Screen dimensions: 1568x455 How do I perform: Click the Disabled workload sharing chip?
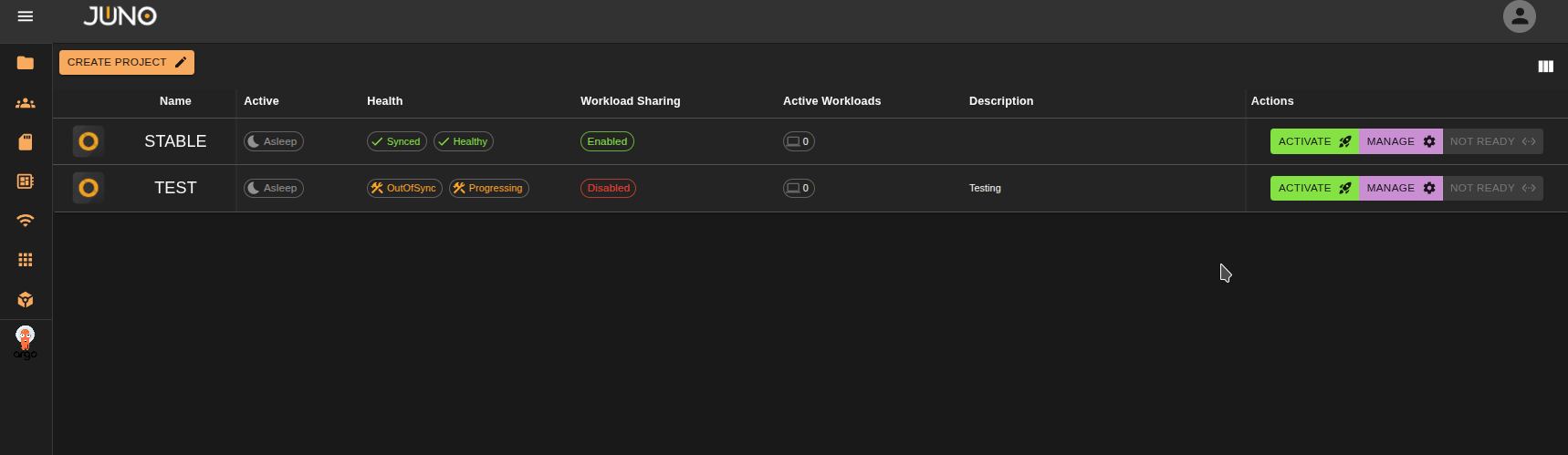[608, 188]
